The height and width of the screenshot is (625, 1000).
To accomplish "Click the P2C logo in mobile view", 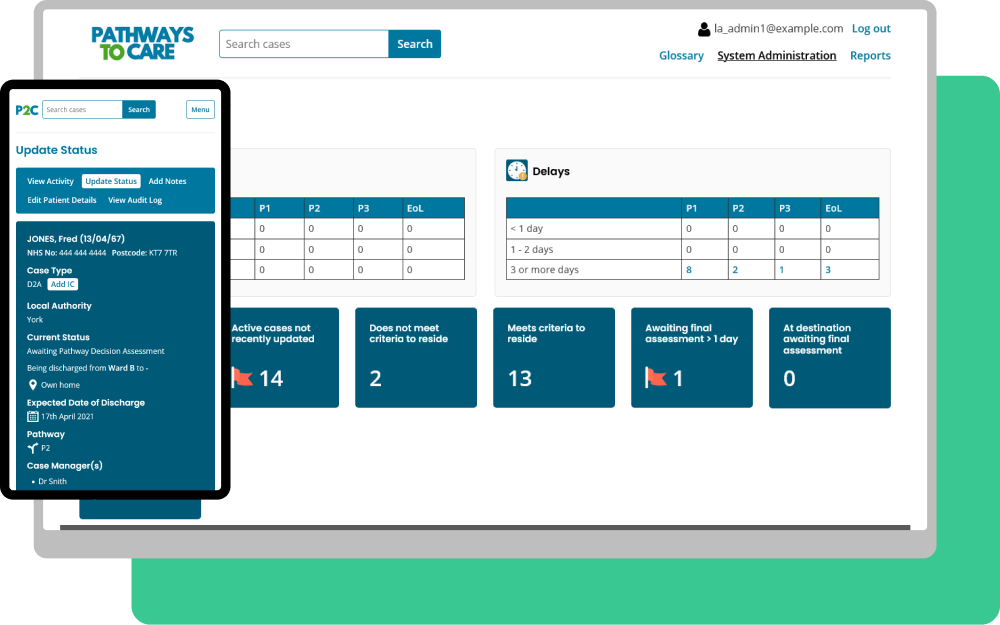I will (27, 110).
